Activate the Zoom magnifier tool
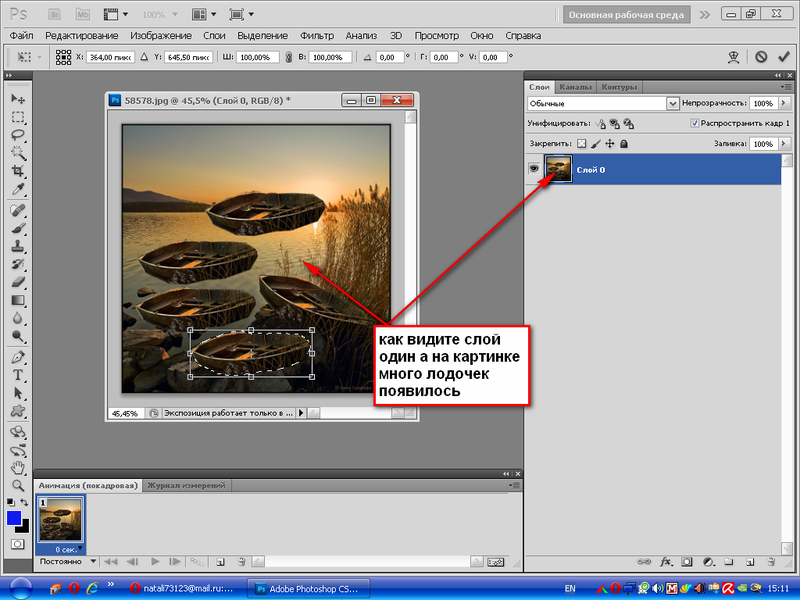Screen dimensions: 800x600 (x=18, y=485)
